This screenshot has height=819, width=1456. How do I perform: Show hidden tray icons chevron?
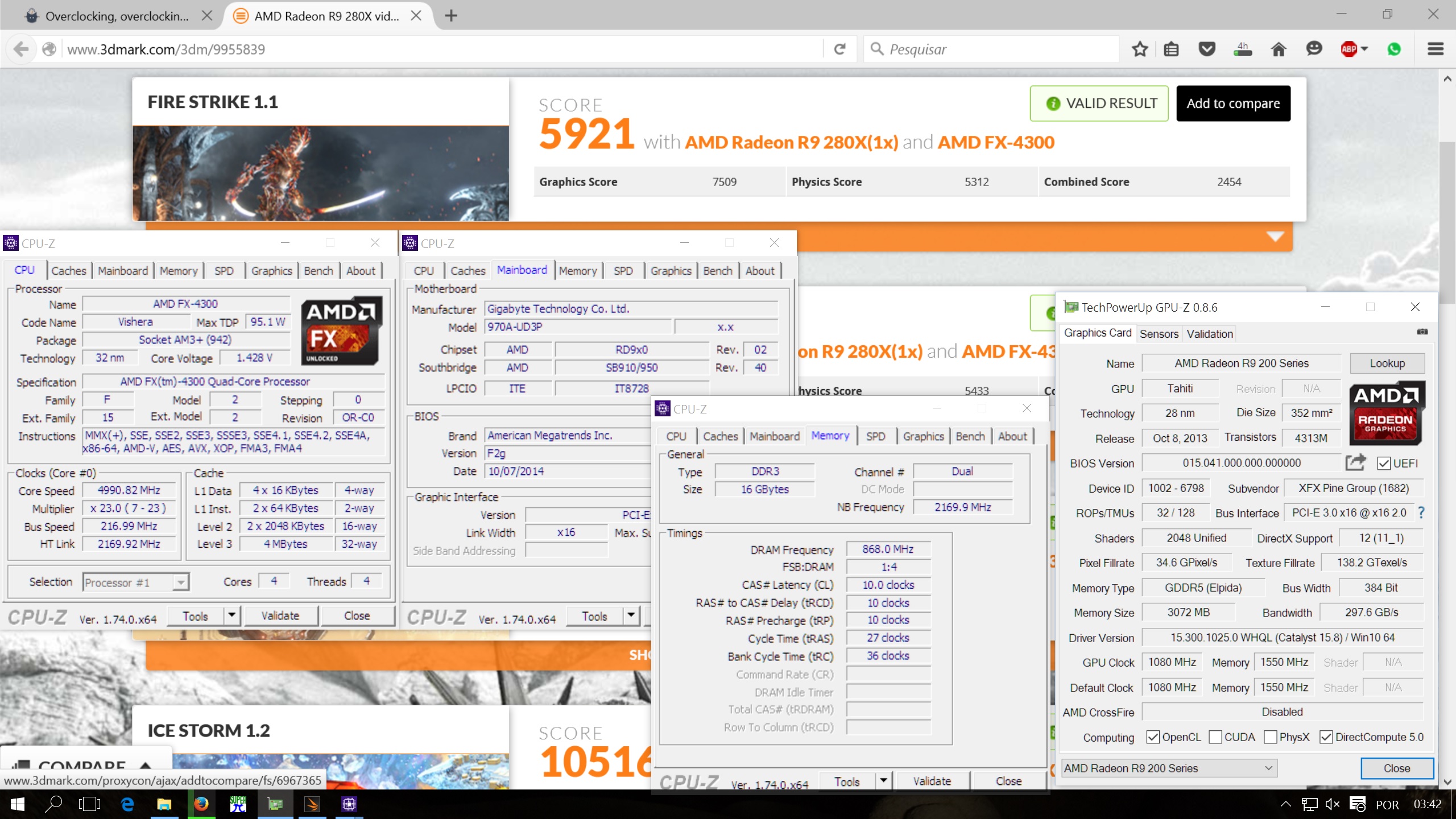coord(1285,804)
